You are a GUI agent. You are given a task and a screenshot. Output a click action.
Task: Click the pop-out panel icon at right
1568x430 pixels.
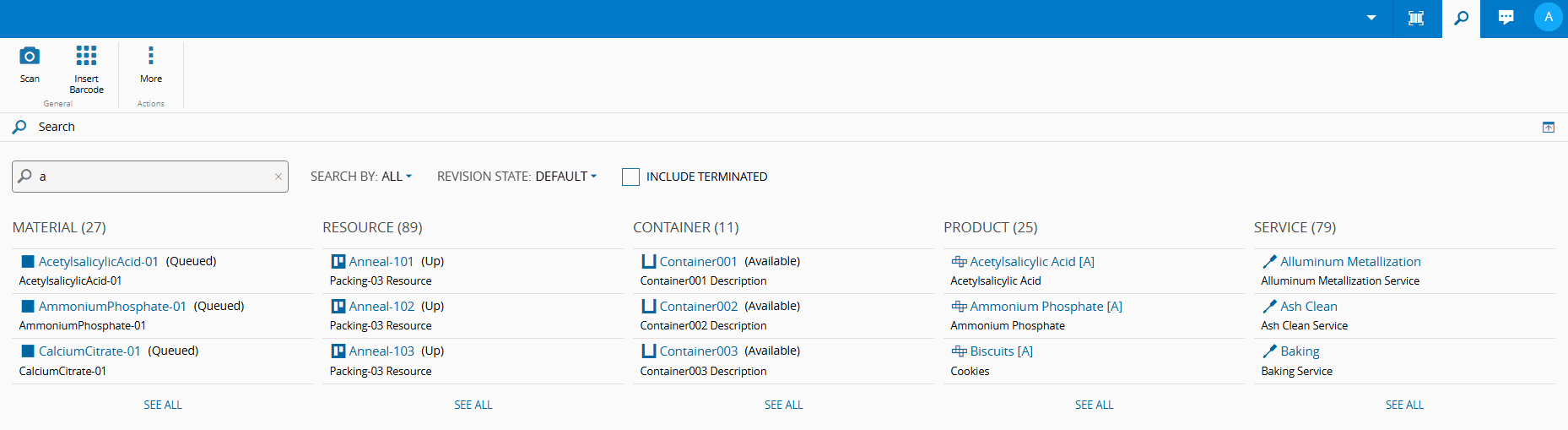tap(1549, 128)
